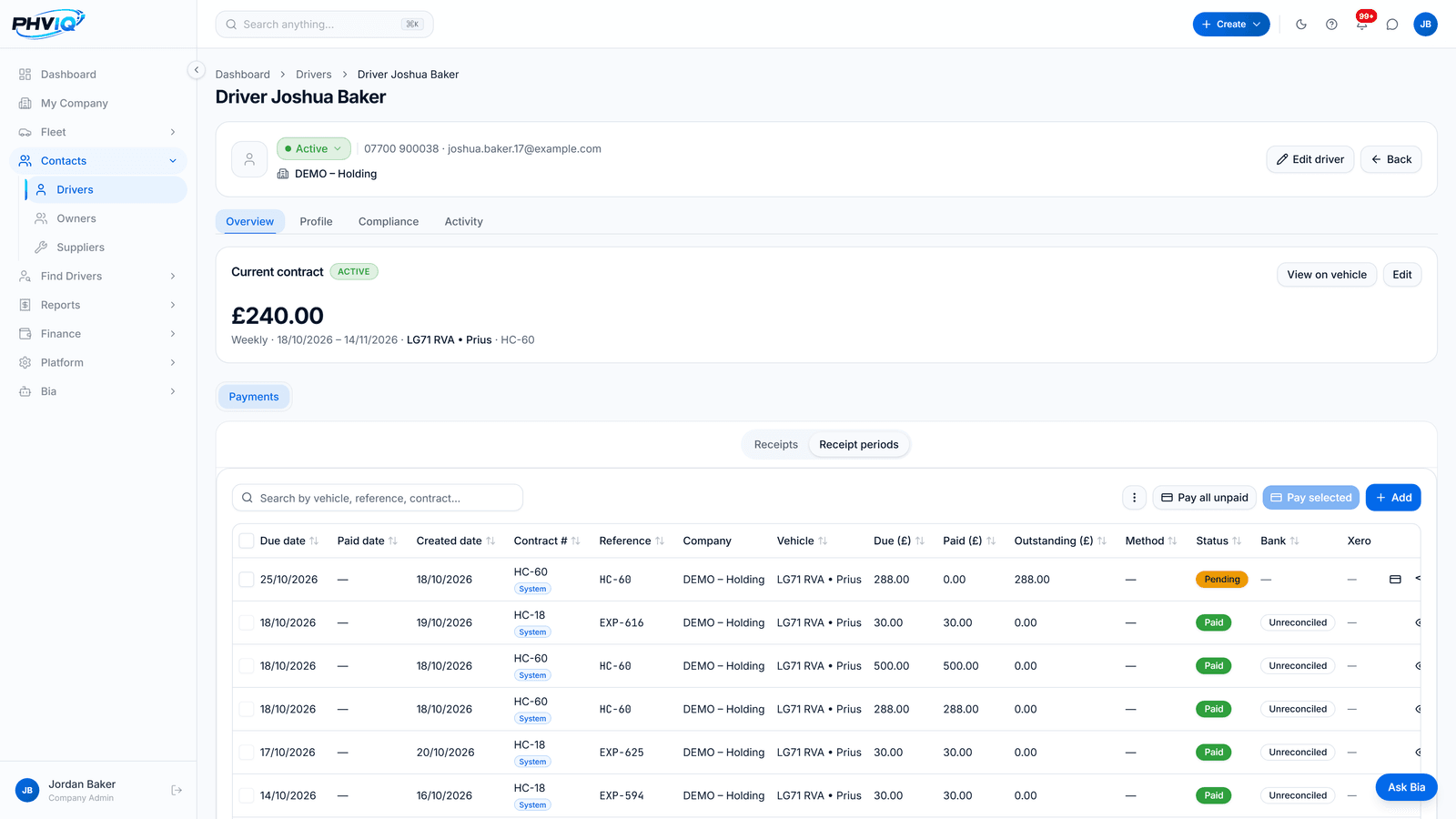Tick the select-all checkbox in table header
This screenshot has width=1456, height=819.
click(x=246, y=541)
